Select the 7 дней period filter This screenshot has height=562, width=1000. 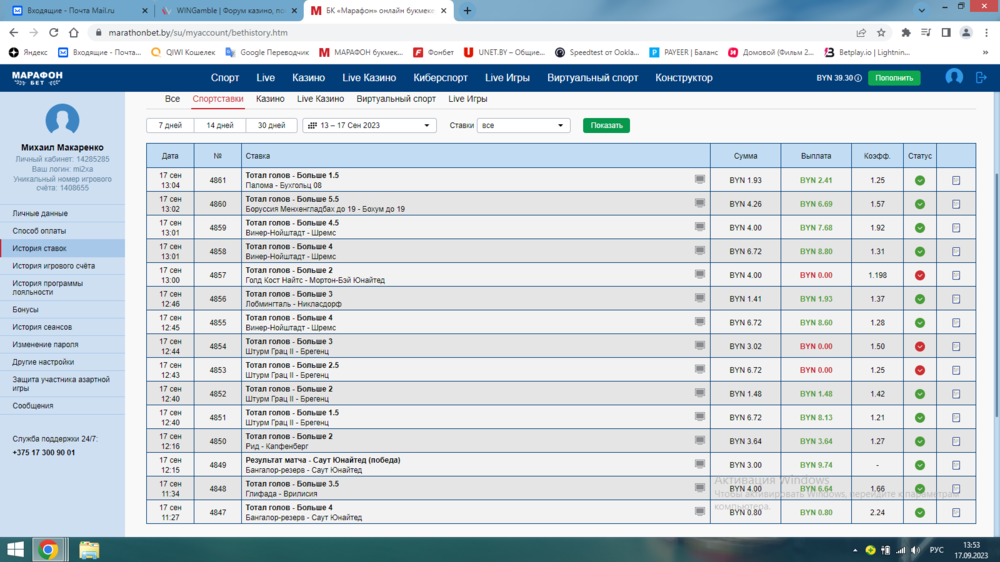(x=170, y=126)
